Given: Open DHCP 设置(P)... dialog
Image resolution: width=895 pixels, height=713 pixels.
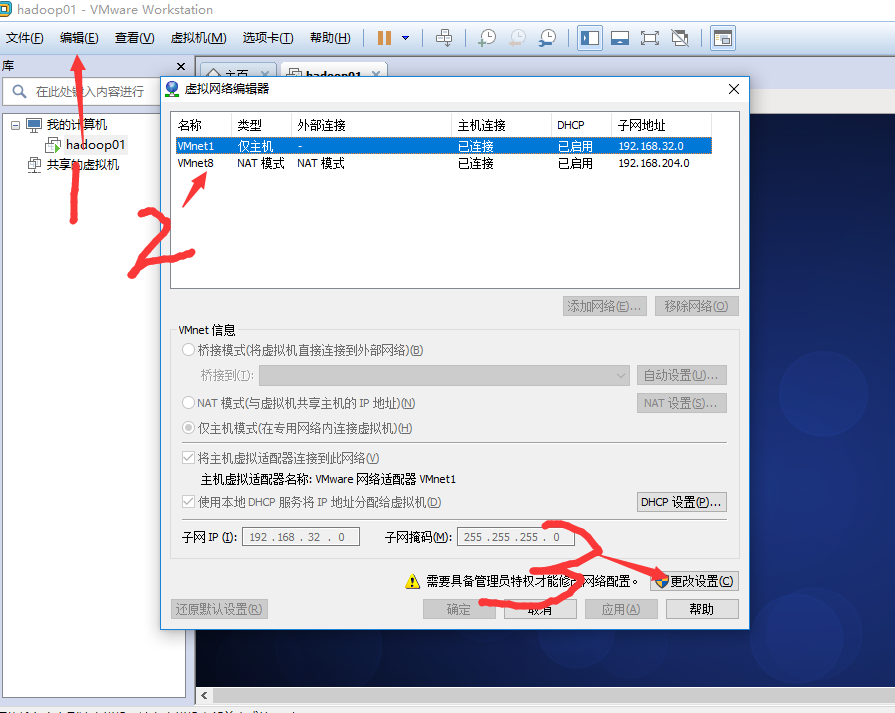Looking at the screenshot, I should (x=682, y=502).
